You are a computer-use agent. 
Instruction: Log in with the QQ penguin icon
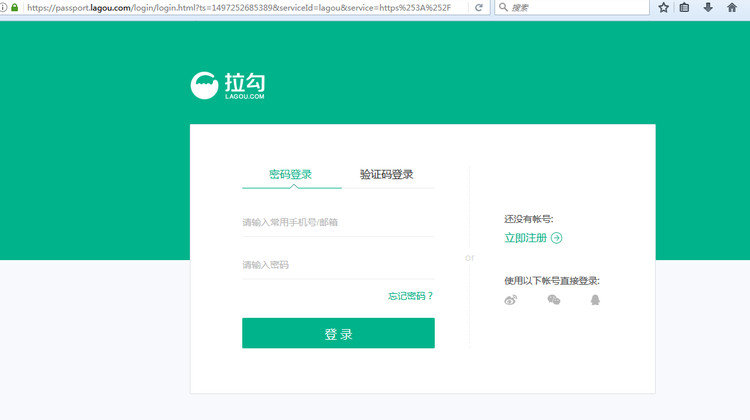pos(595,300)
